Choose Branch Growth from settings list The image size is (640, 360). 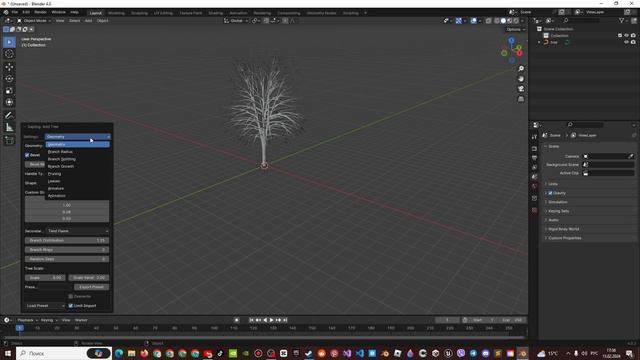coord(77,167)
